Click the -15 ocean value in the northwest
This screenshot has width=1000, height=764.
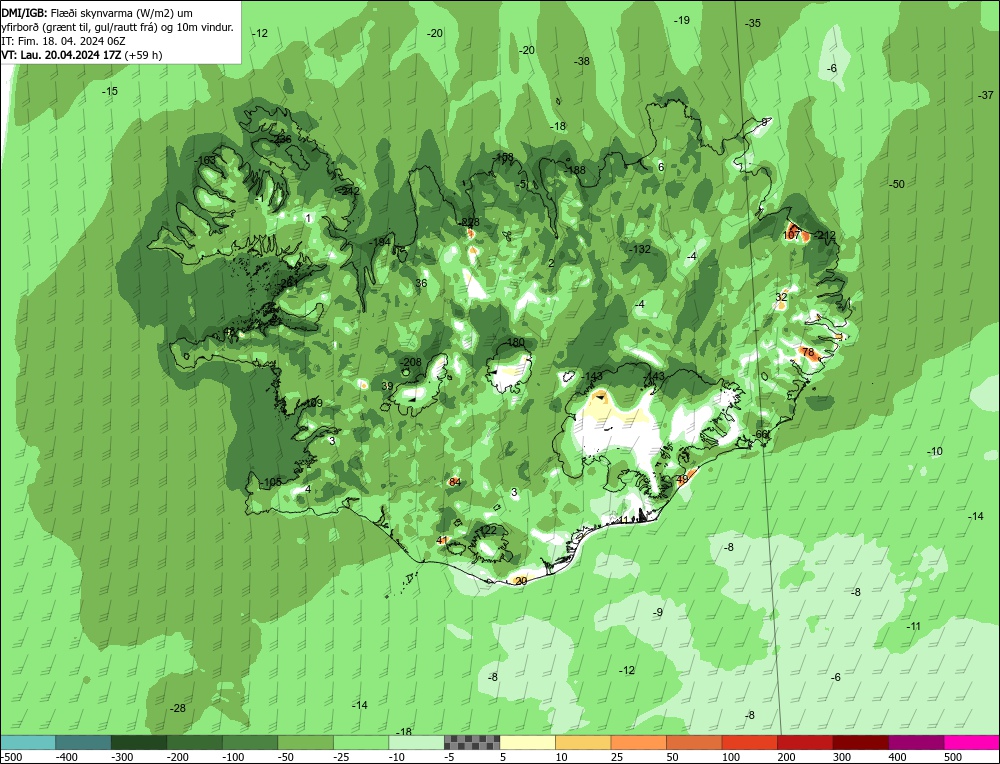(110, 92)
